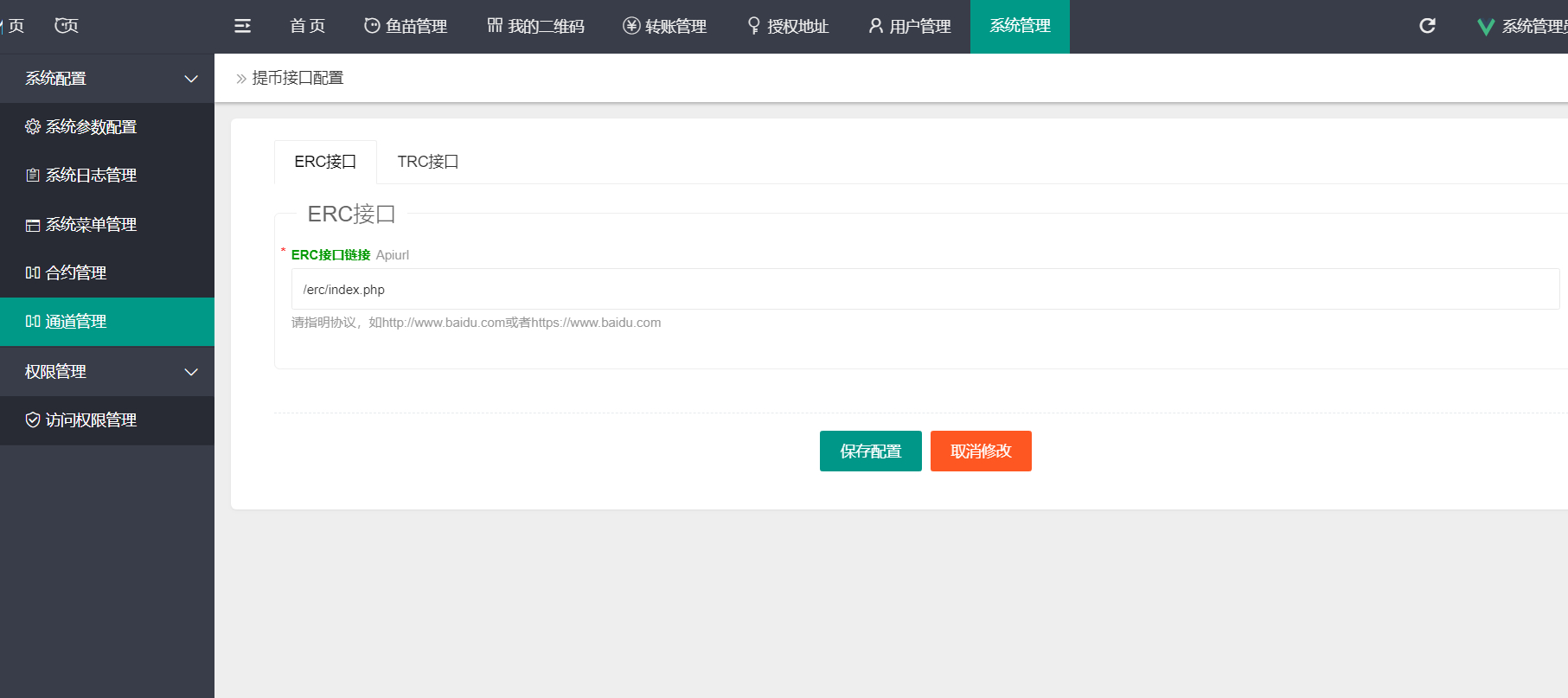Viewport: 1568px width, 698px height.
Task: Go to 转账管理 in the top menu
Action: 665,26
